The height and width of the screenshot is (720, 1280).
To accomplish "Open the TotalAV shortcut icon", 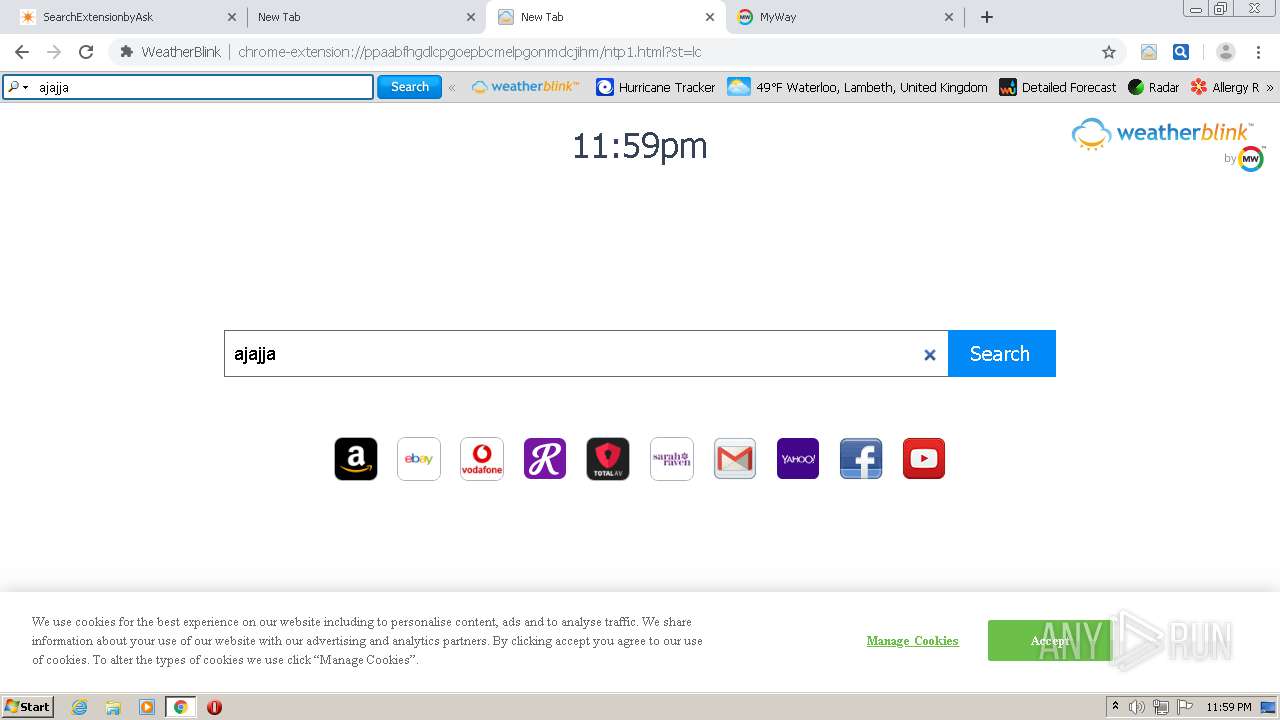I will 608,459.
